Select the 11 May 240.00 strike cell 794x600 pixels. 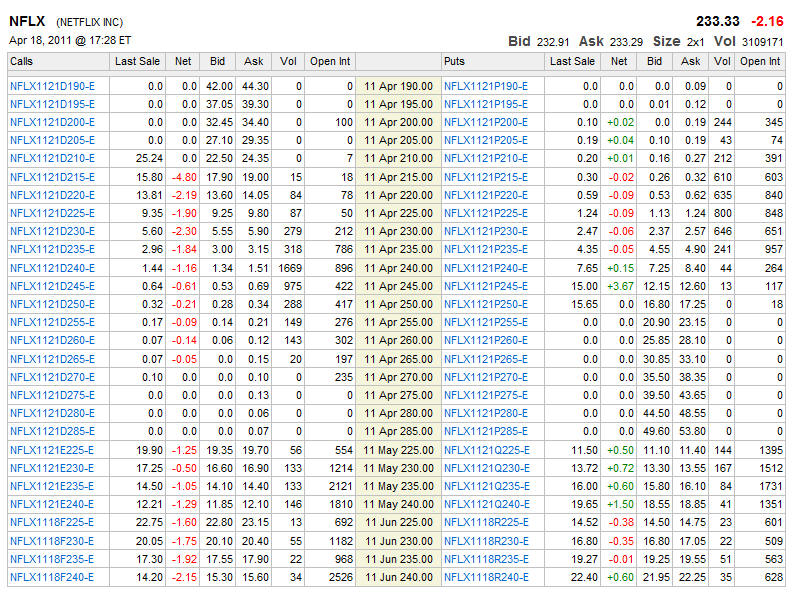point(399,504)
